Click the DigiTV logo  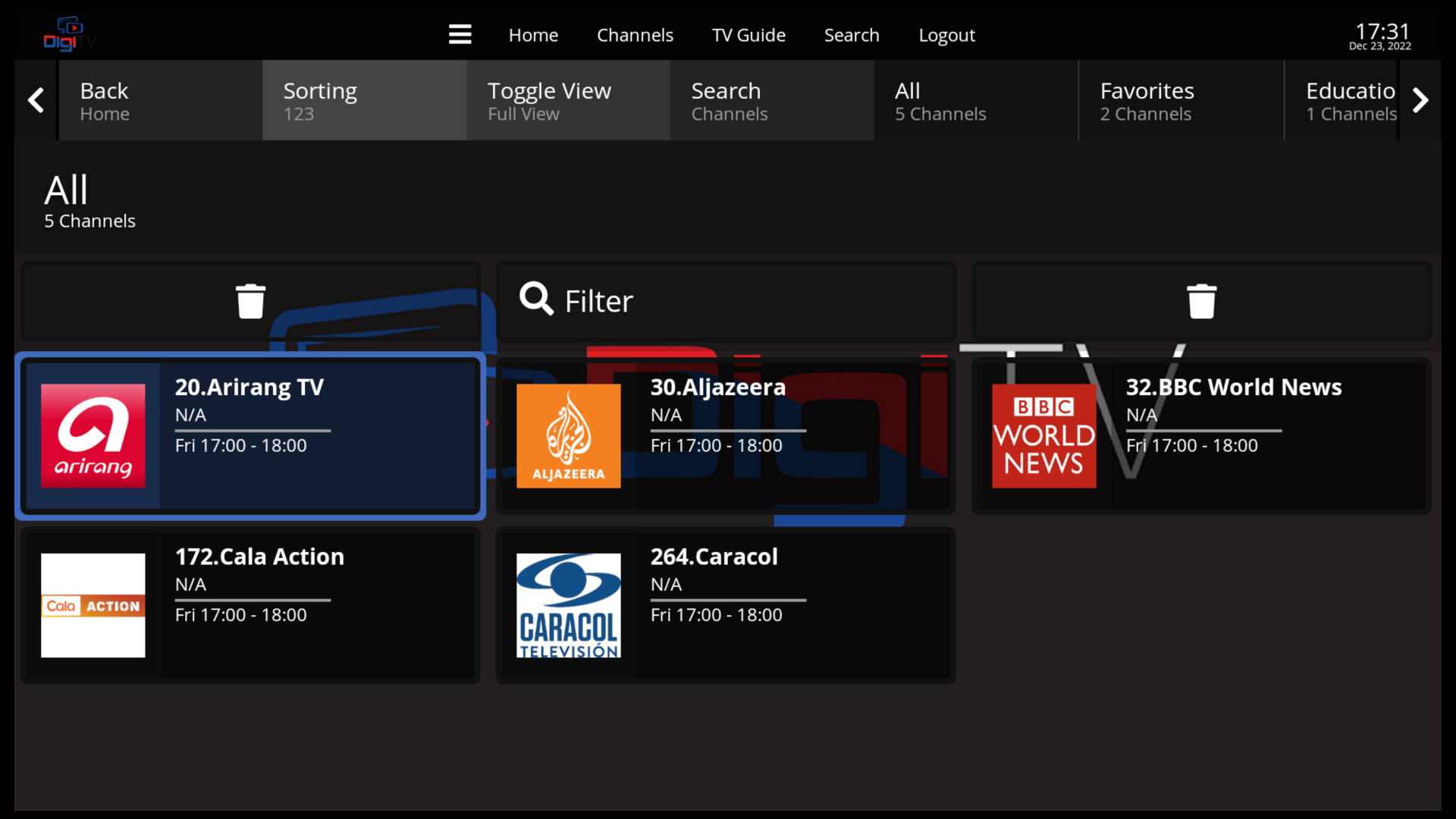(x=68, y=33)
